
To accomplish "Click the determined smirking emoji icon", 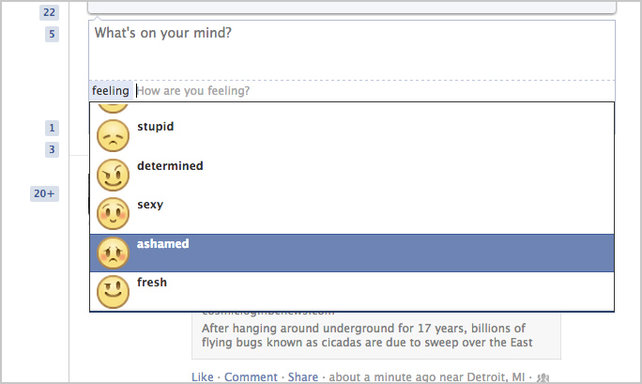I will [113, 175].
